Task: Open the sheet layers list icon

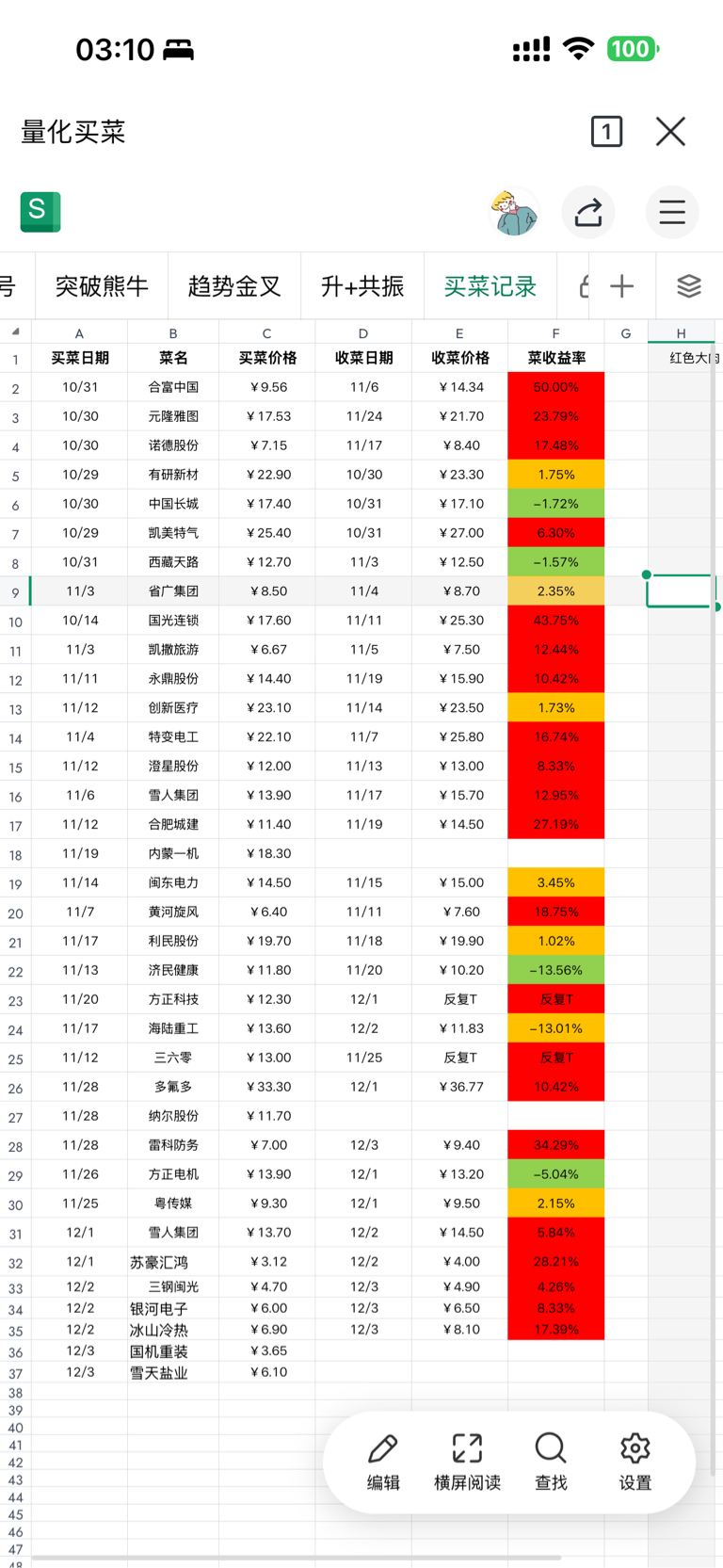Action: point(689,286)
